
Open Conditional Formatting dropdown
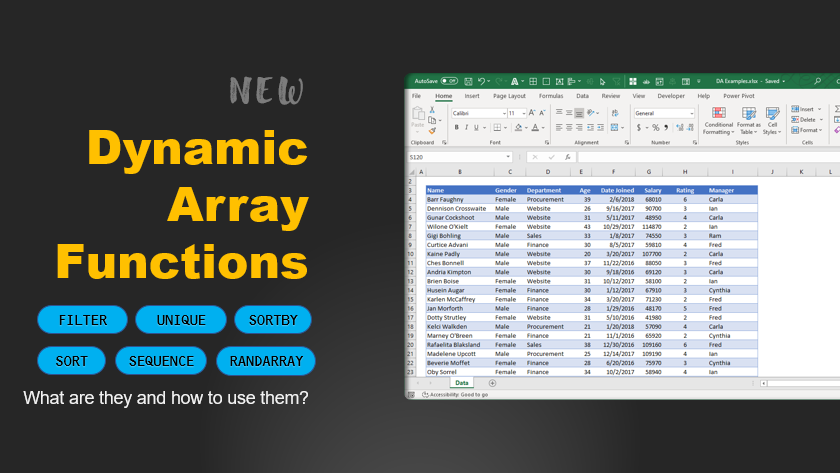[718, 121]
